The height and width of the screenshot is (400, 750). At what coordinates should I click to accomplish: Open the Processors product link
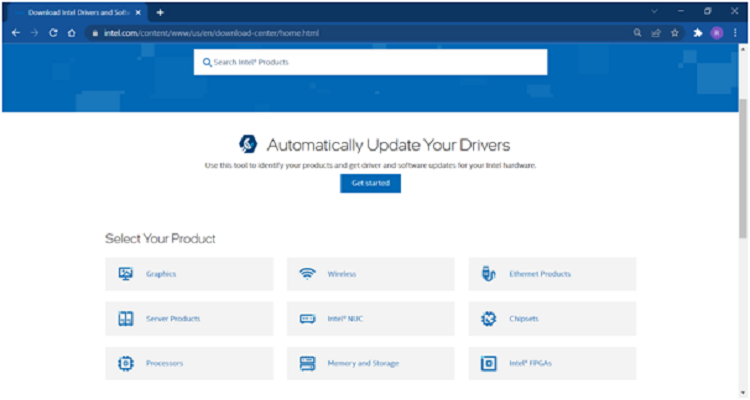click(165, 364)
